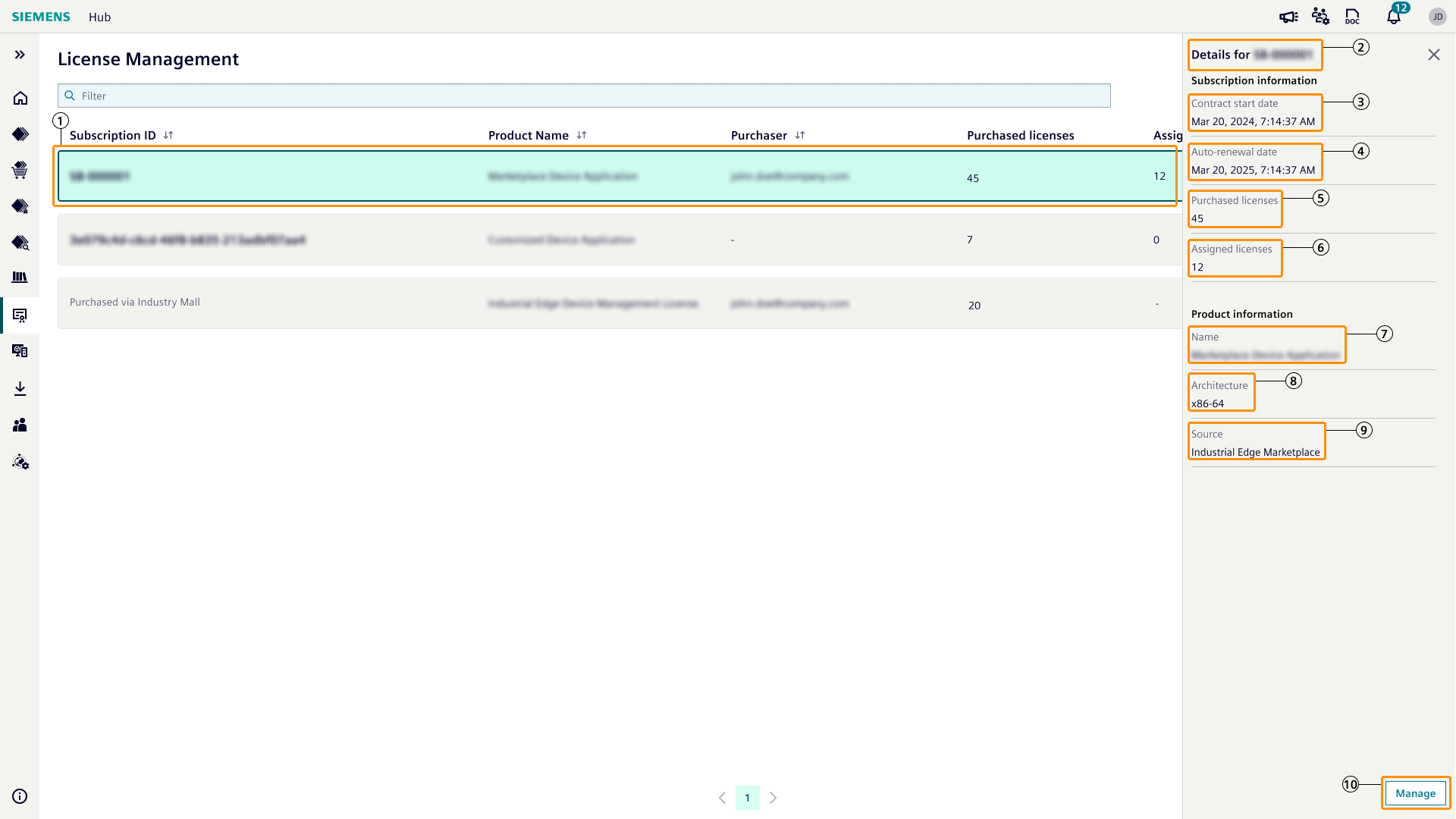The image size is (1456, 819).
Task: Click the Manage button
Action: pos(1415,793)
